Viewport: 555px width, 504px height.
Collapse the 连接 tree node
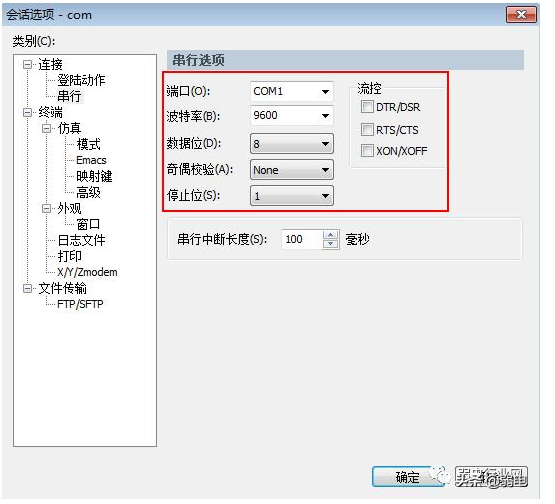(x=27, y=65)
